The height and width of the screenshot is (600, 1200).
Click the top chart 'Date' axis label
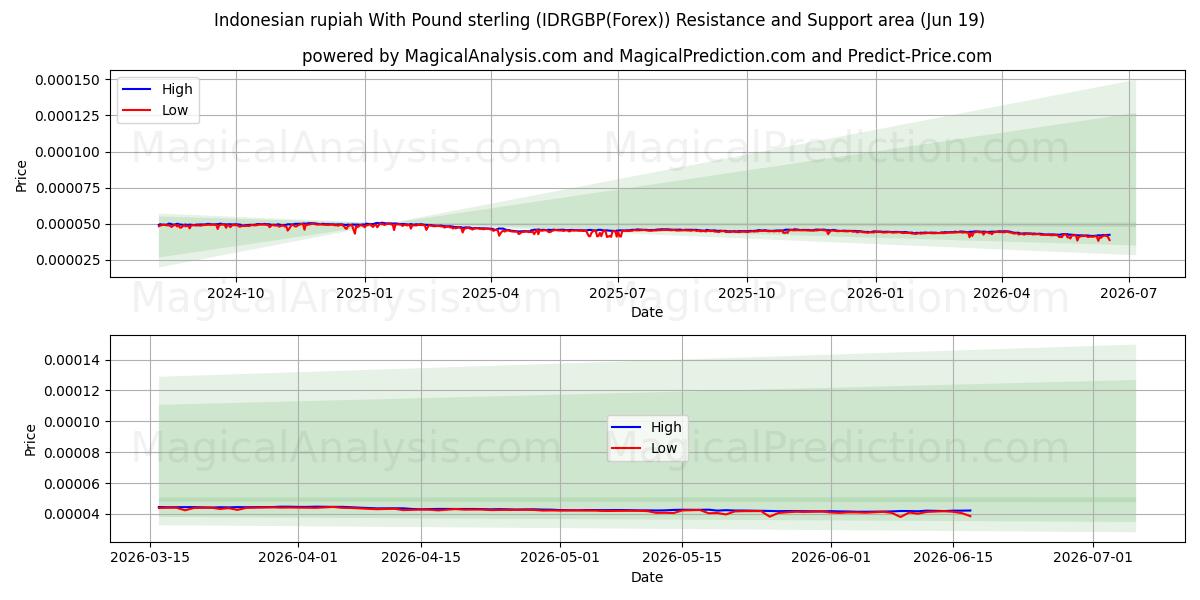647,312
